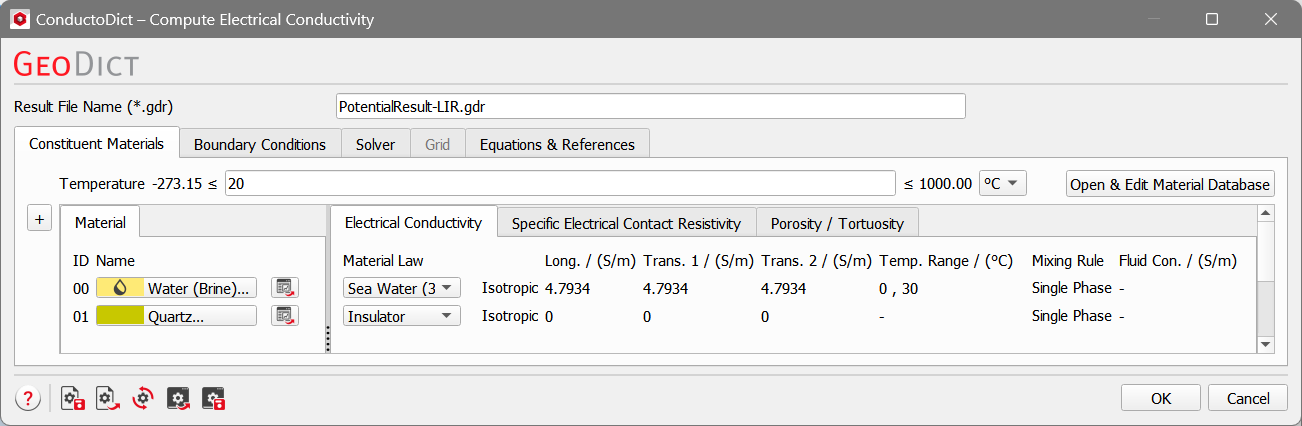The height and width of the screenshot is (426, 1302).
Task: Click material ID '01' label
Action: click(81, 316)
